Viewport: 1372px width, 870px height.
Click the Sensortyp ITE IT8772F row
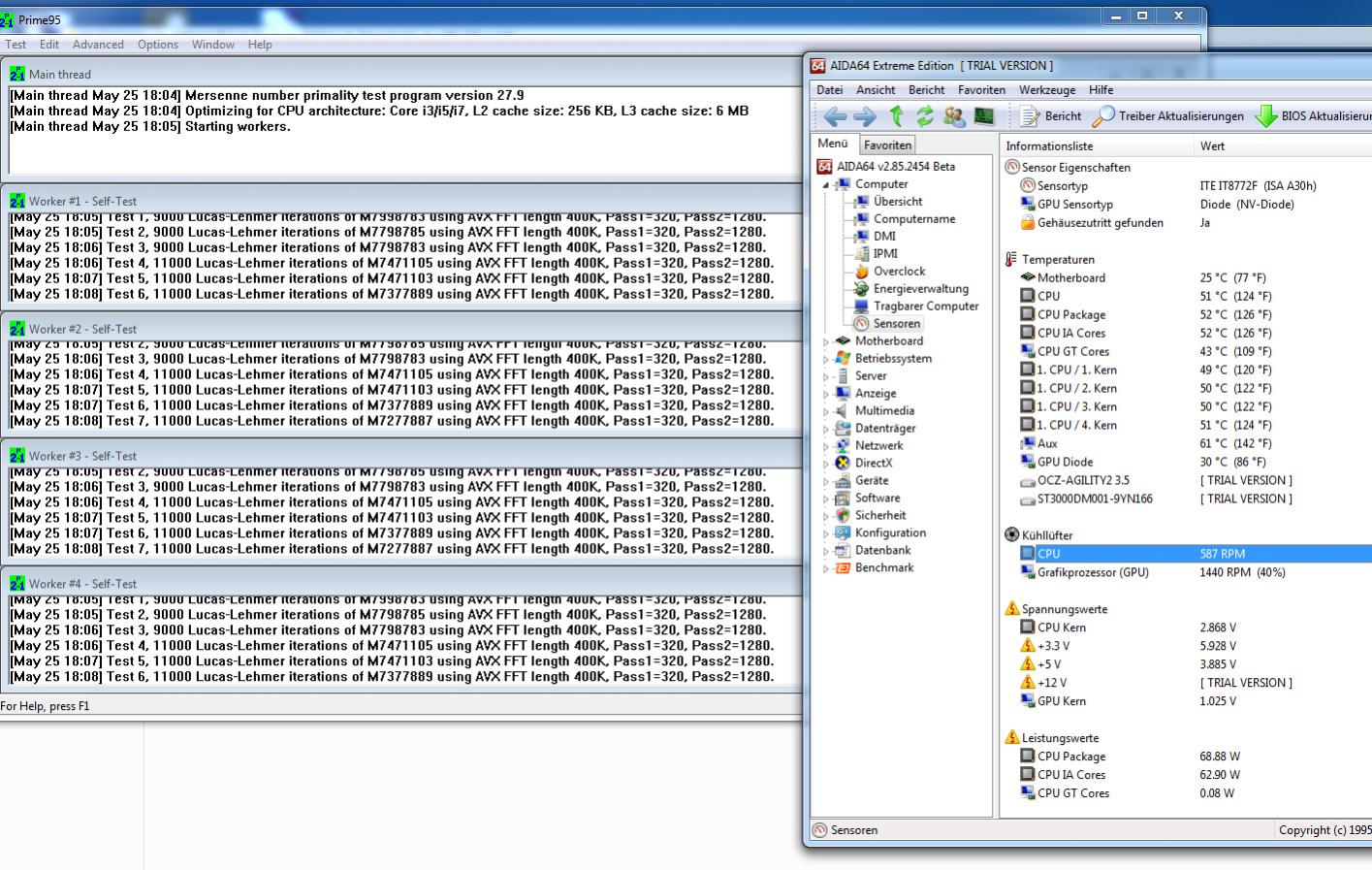click(x=1195, y=186)
